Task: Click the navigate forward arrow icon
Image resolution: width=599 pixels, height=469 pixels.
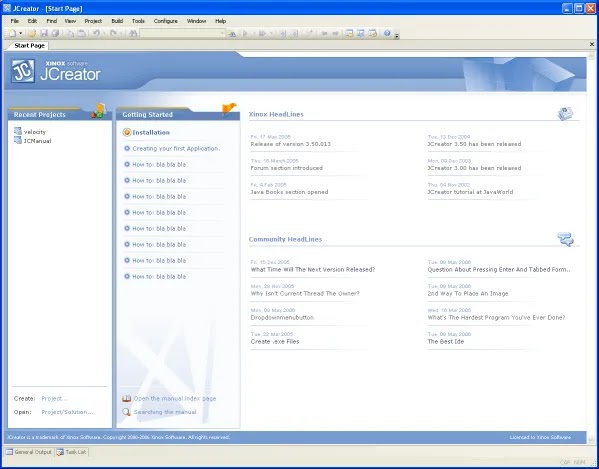Action: pyautogui.click(x=335, y=34)
